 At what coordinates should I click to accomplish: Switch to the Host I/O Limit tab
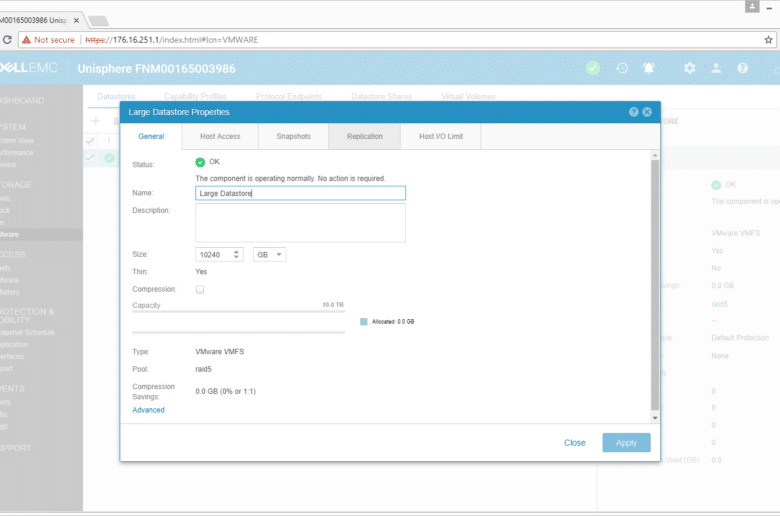[x=441, y=136]
